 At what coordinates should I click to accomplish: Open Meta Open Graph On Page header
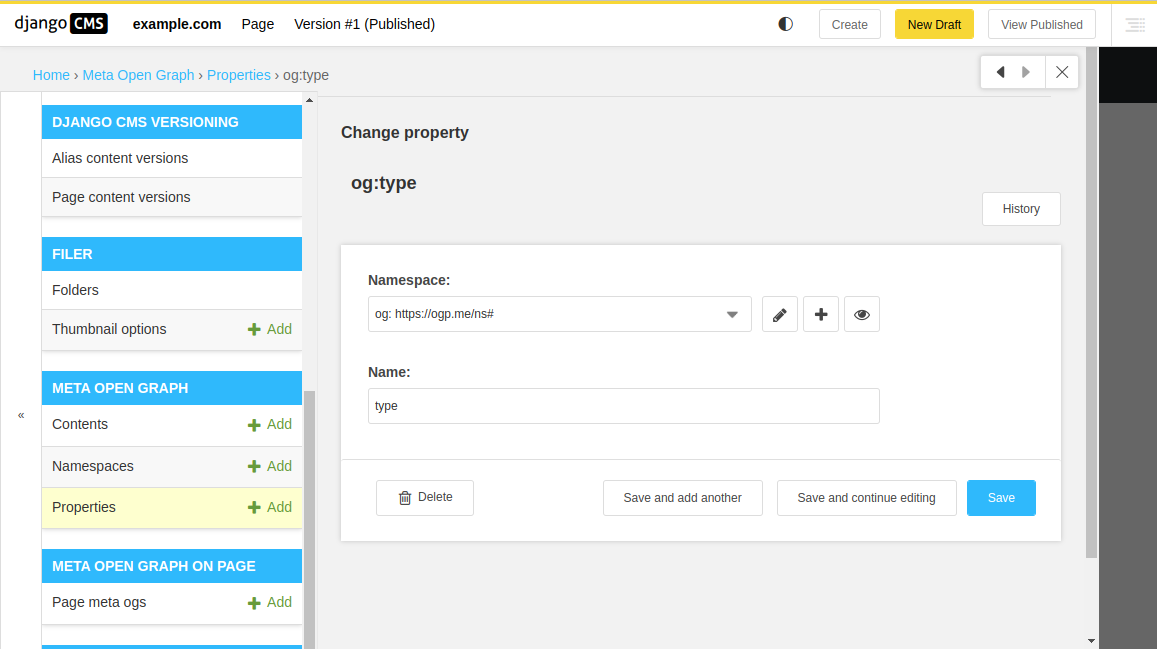172,566
